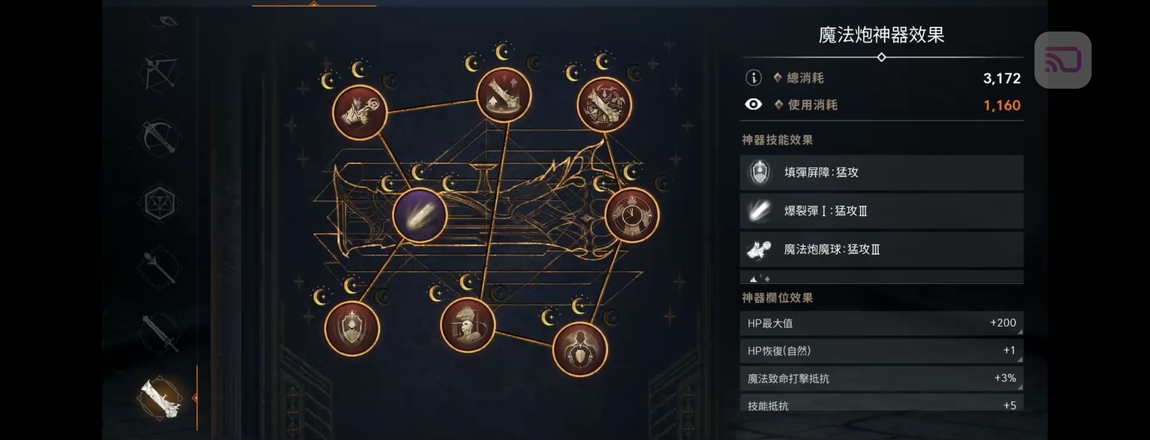1150x440 pixels.
Task: Select the sword weapon icon in sidebar
Action: pyautogui.click(x=160, y=333)
